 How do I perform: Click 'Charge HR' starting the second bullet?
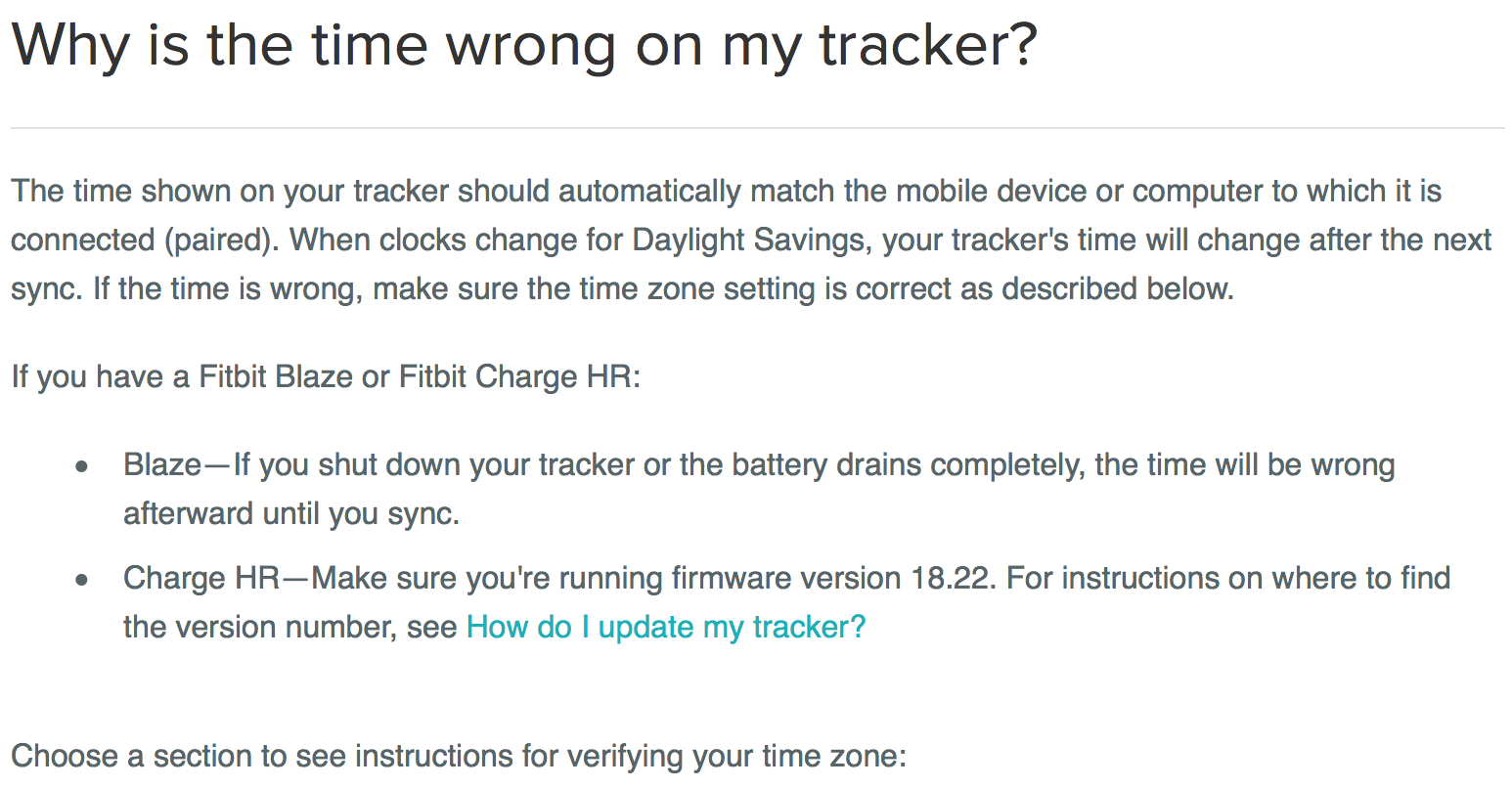(x=201, y=578)
